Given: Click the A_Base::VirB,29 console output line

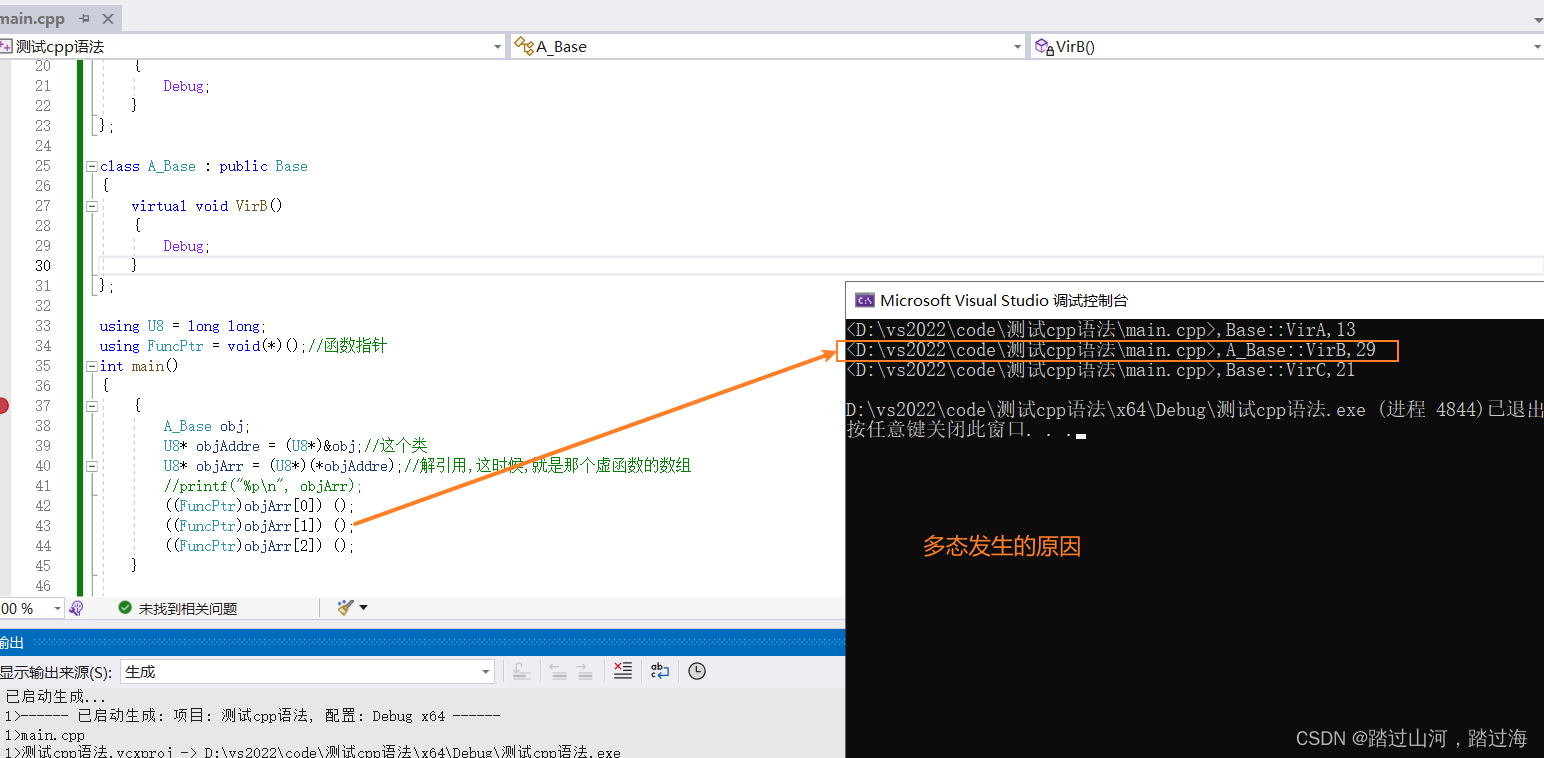Looking at the screenshot, I should pyautogui.click(x=1111, y=350).
